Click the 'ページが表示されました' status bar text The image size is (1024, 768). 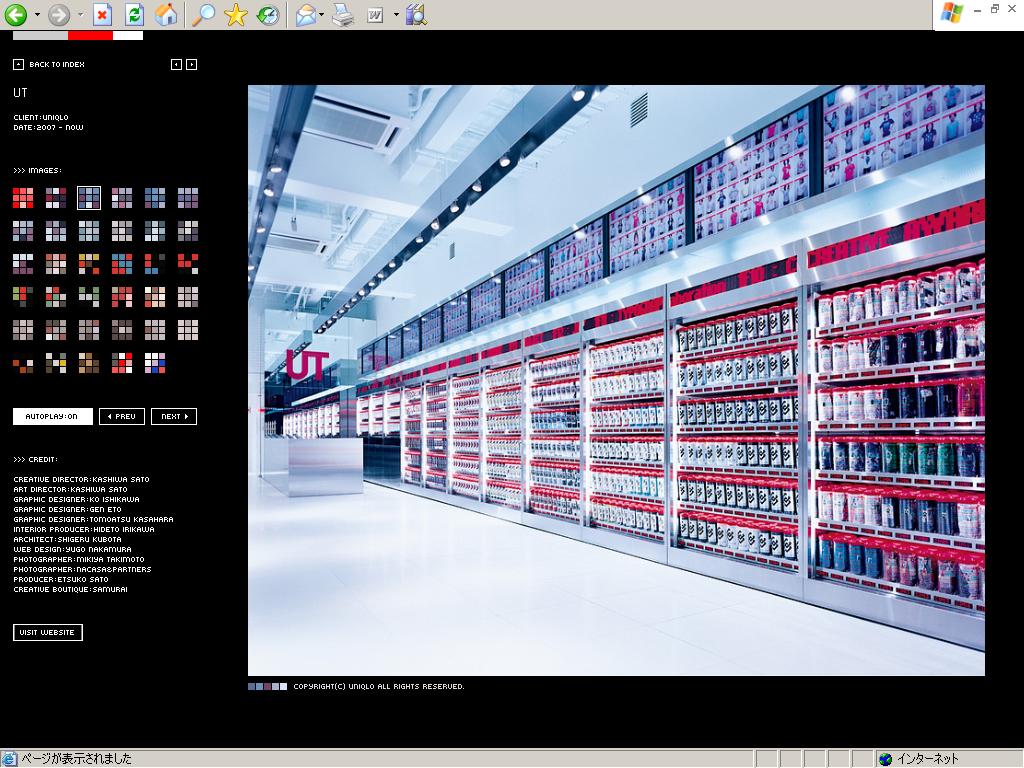76,759
